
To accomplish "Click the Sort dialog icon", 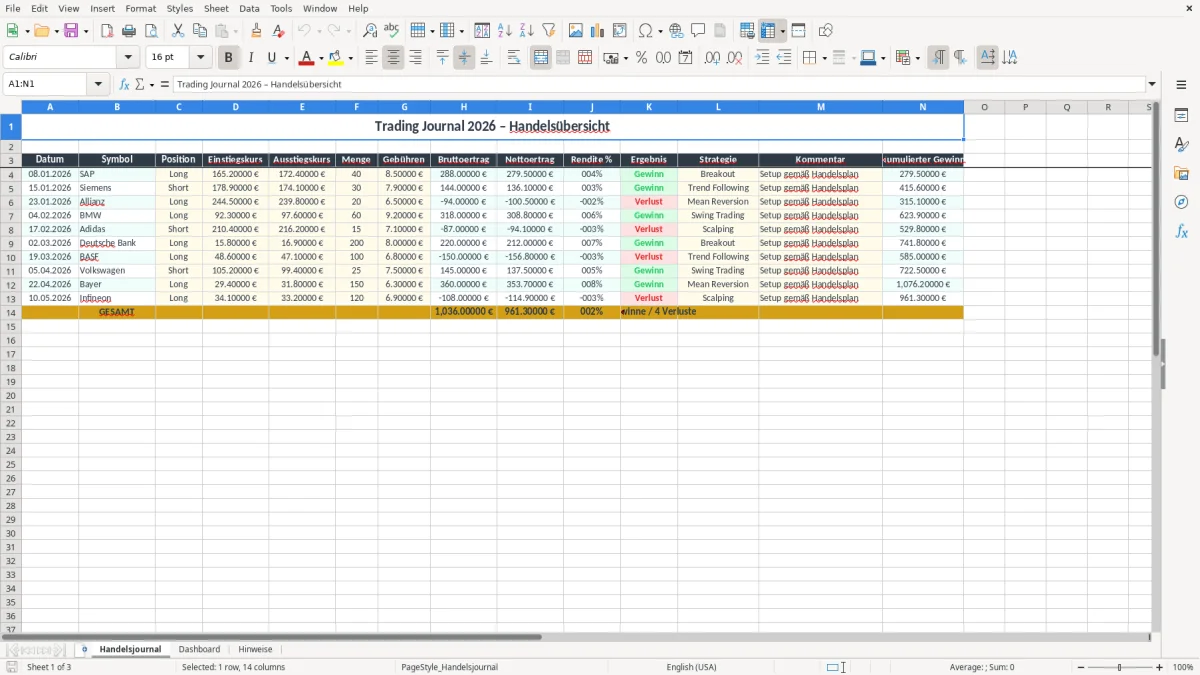I will coord(483,31).
